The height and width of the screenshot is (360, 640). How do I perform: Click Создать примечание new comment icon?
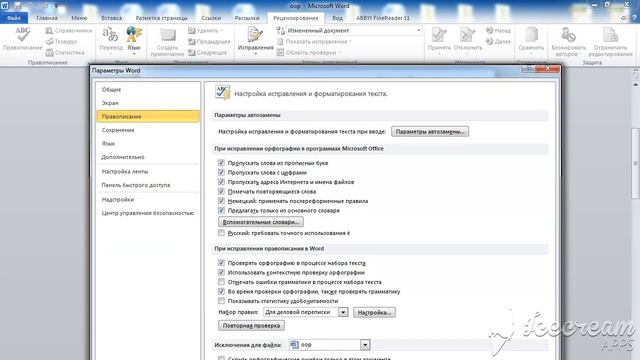click(x=167, y=35)
